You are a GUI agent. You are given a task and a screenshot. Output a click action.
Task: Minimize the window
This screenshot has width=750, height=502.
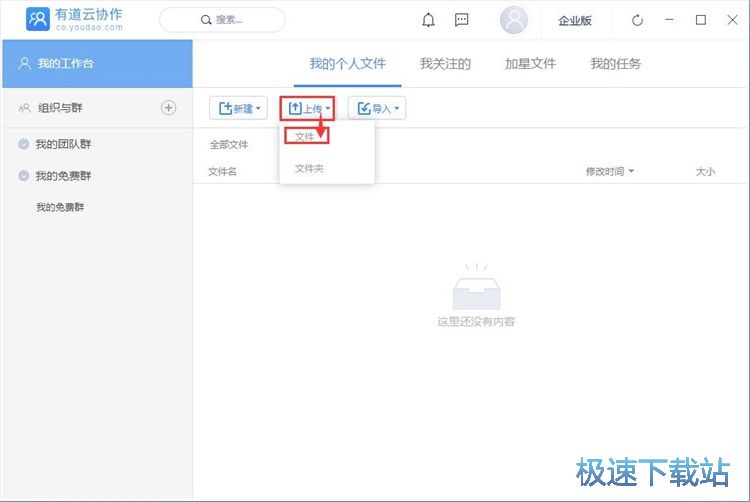pos(669,20)
